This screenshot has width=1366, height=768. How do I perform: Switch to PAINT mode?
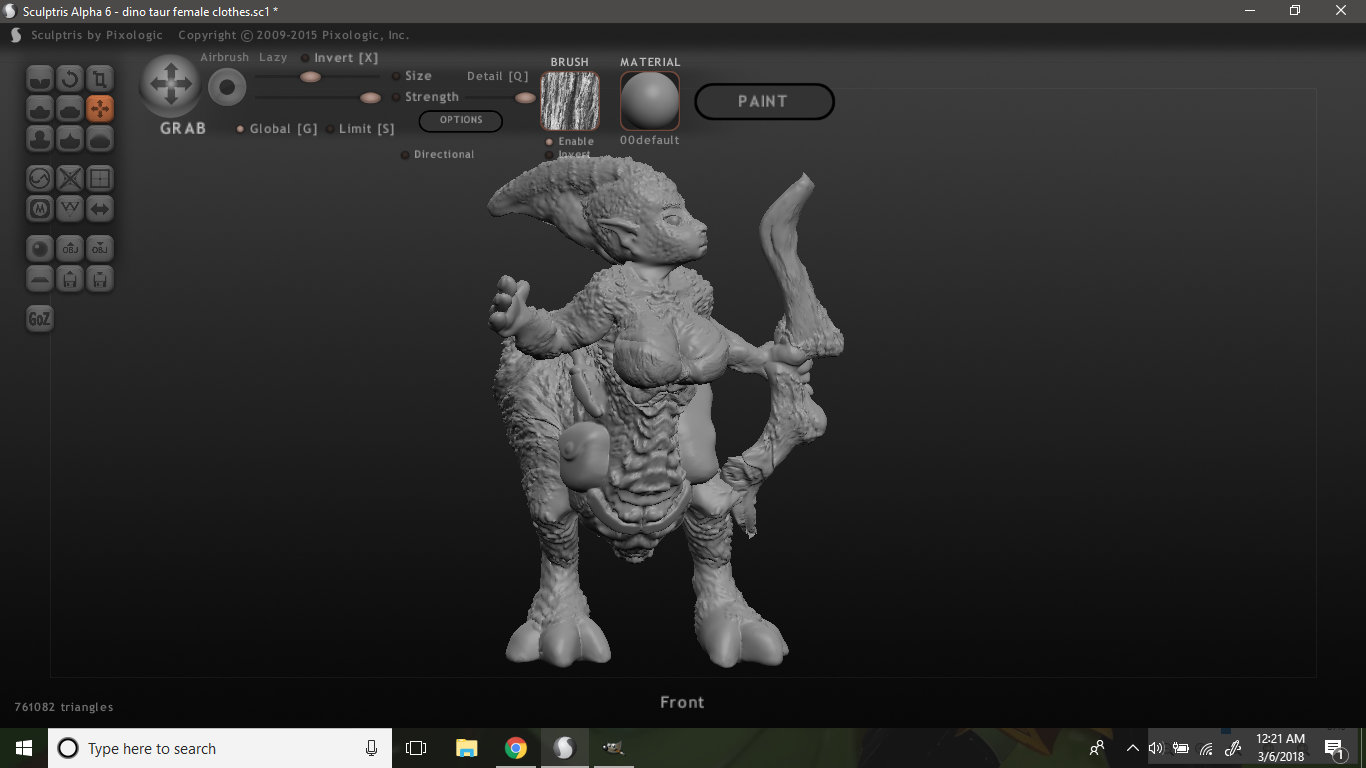click(x=764, y=101)
